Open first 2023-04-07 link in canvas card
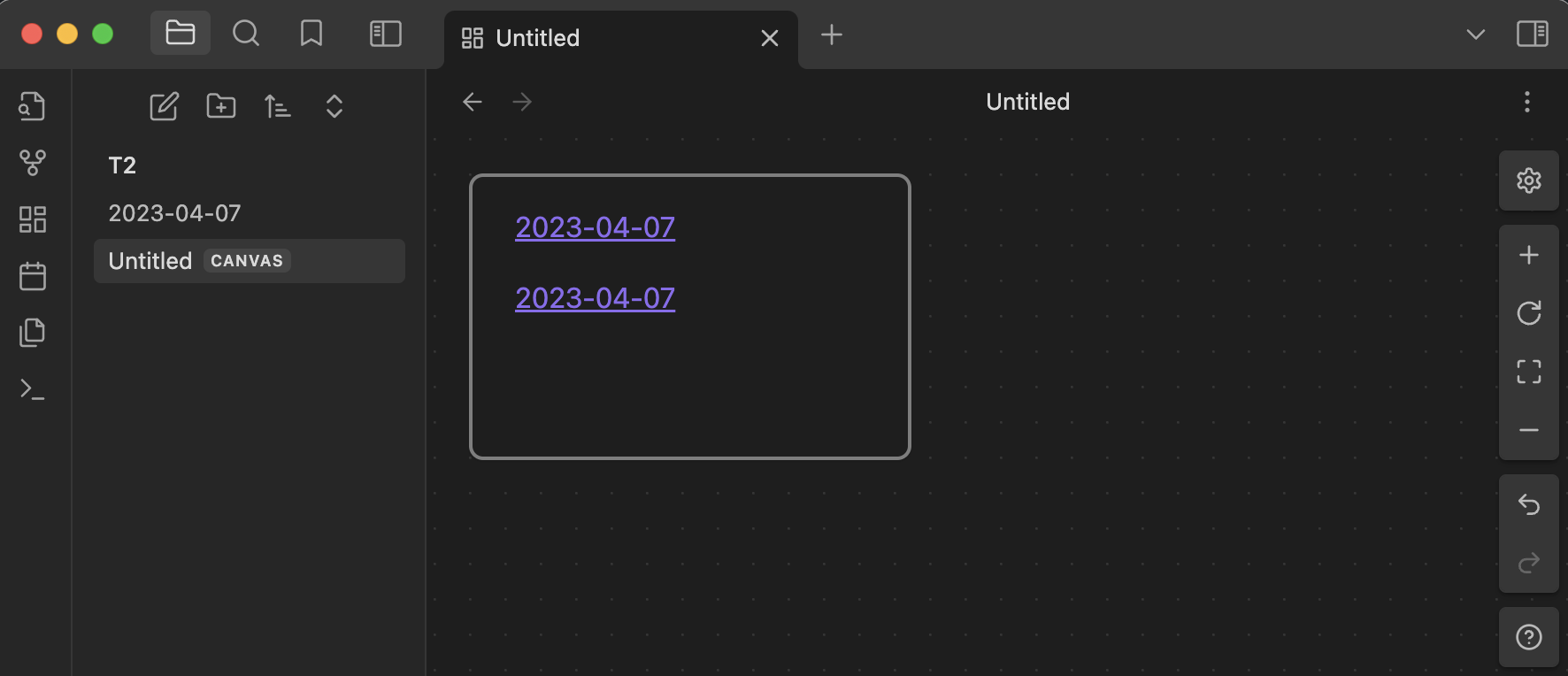Screen dimensions: 1568x676 [595, 227]
